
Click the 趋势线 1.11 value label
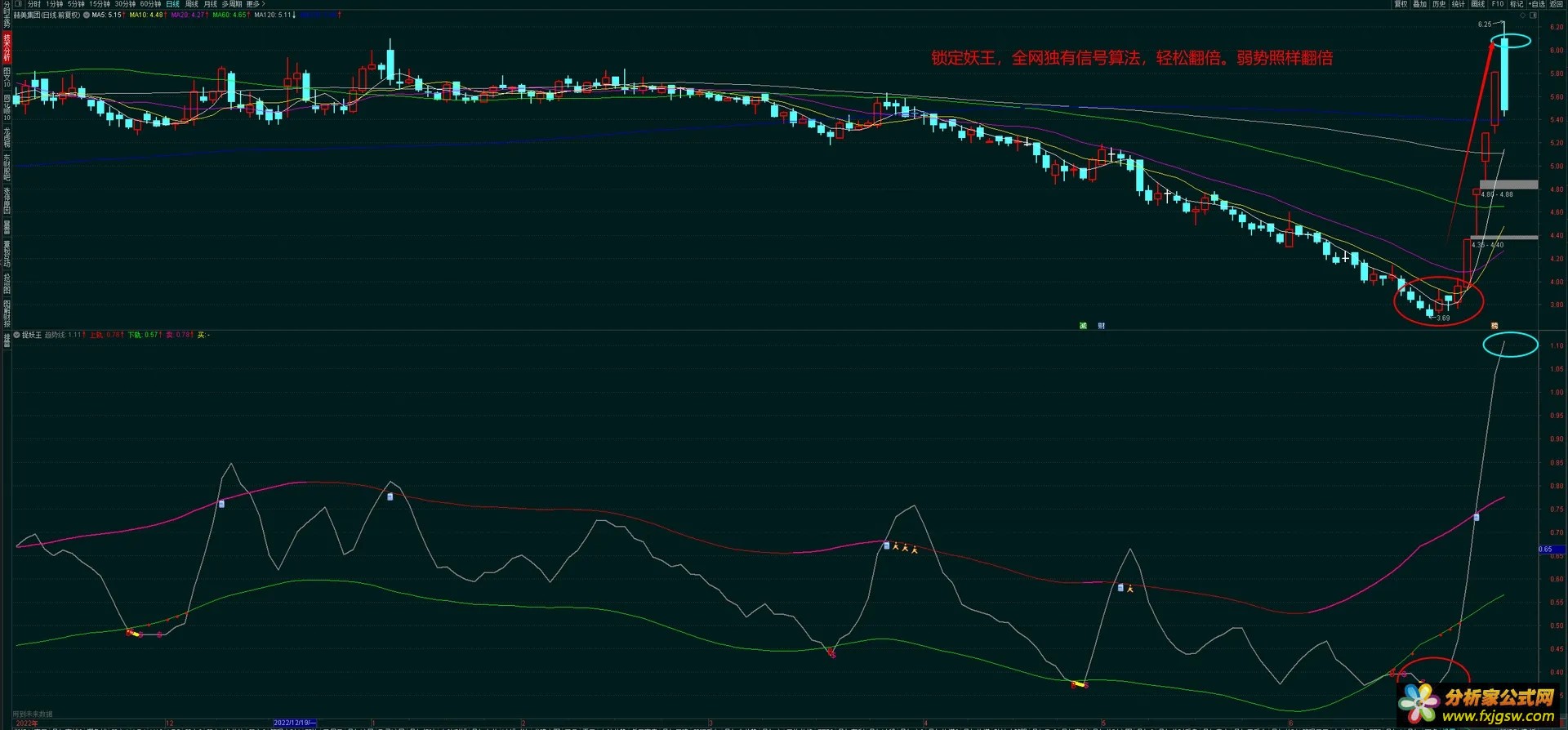(x=63, y=335)
